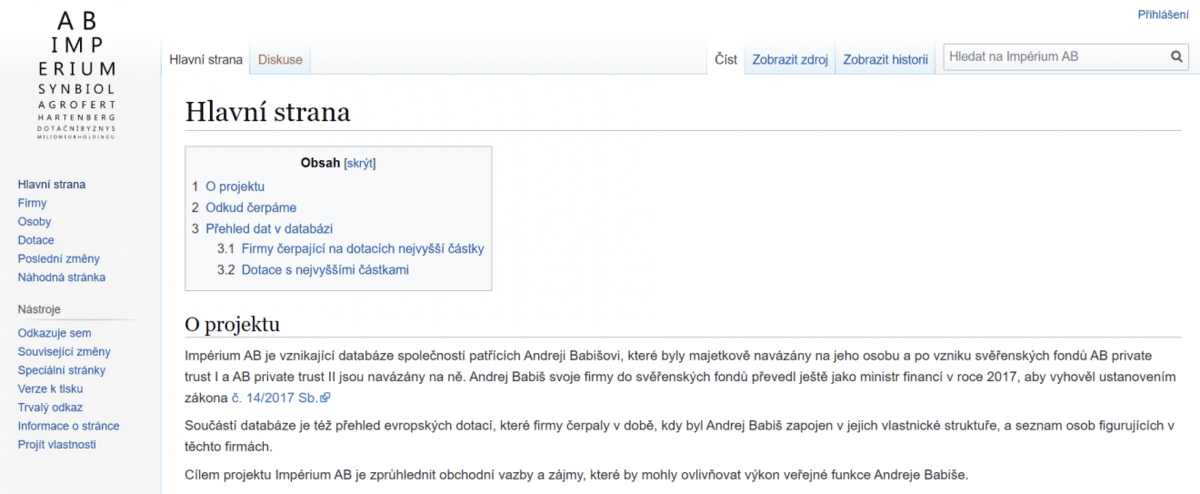Open Náhodná stránka link

(x=61, y=277)
